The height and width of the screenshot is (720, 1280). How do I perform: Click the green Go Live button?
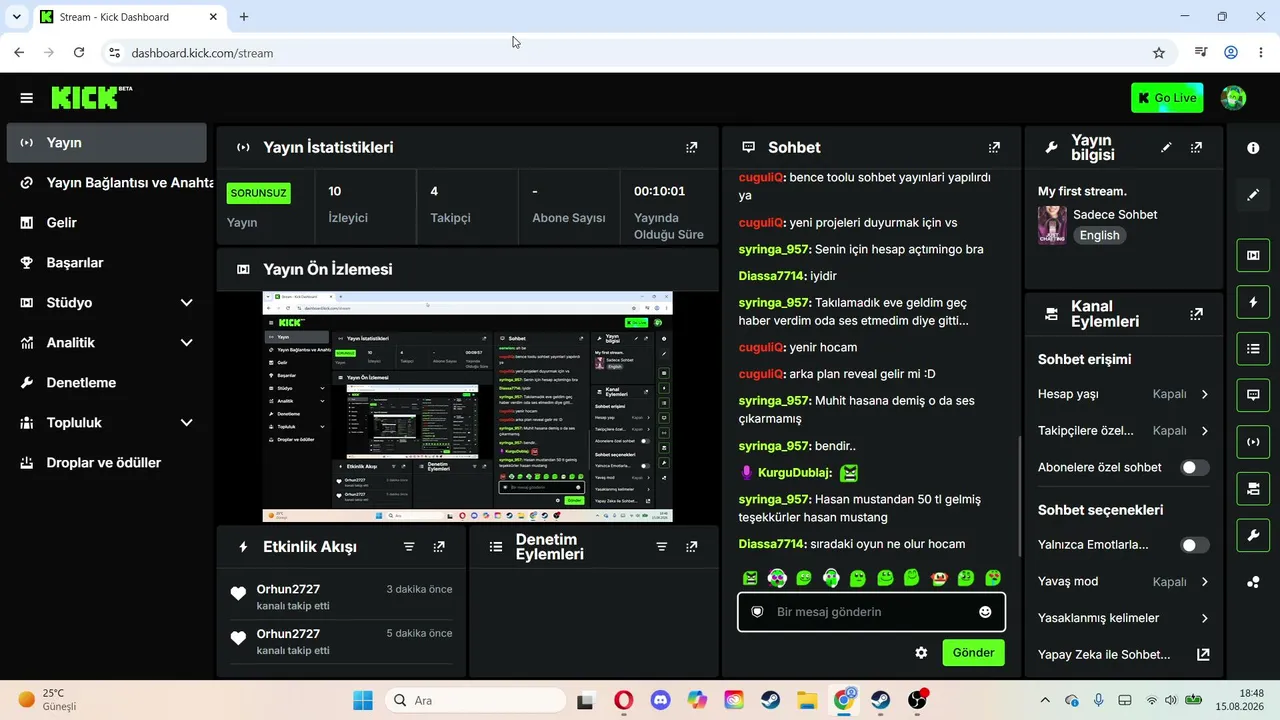pos(1167,98)
